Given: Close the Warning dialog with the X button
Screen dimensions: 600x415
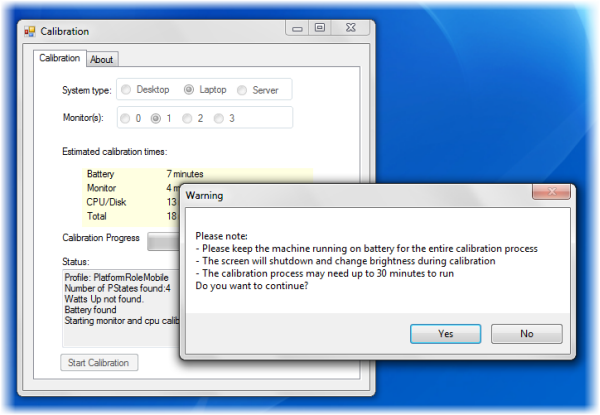Looking at the screenshot, I should 551,191.
